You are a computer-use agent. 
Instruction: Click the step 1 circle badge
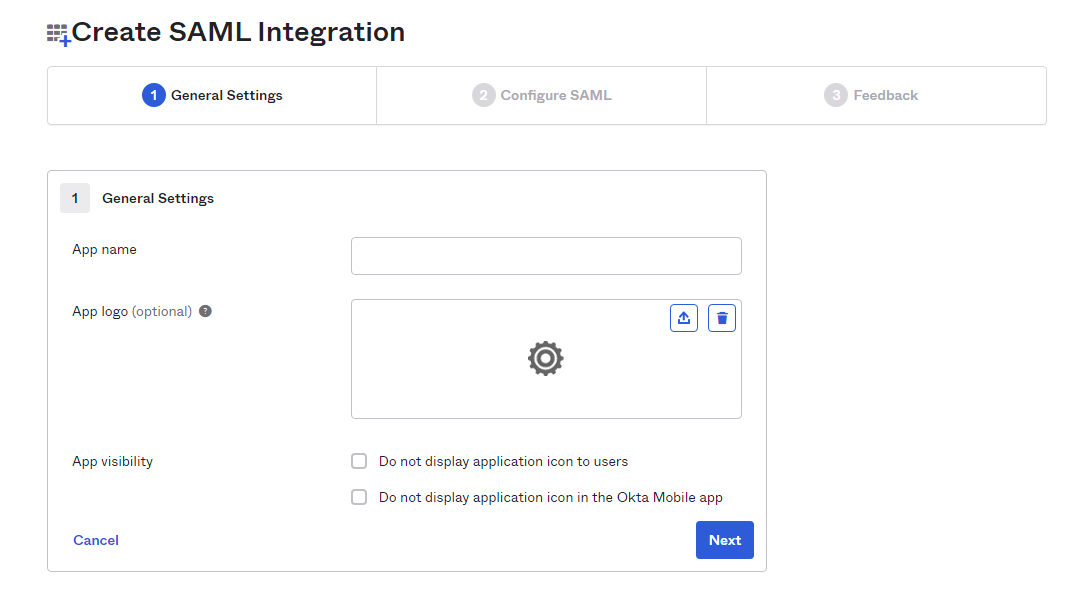click(153, 95)
